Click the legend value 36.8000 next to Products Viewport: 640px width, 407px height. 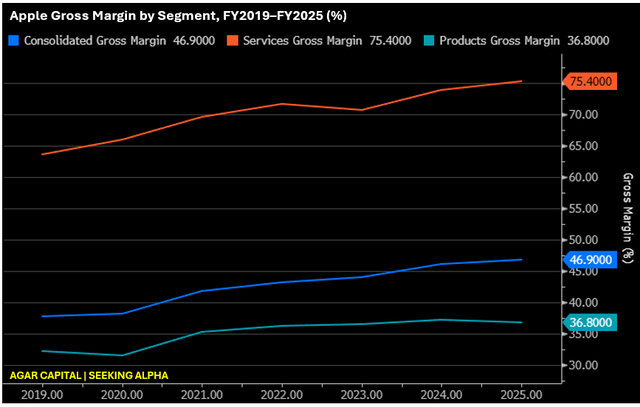(588, 40)
